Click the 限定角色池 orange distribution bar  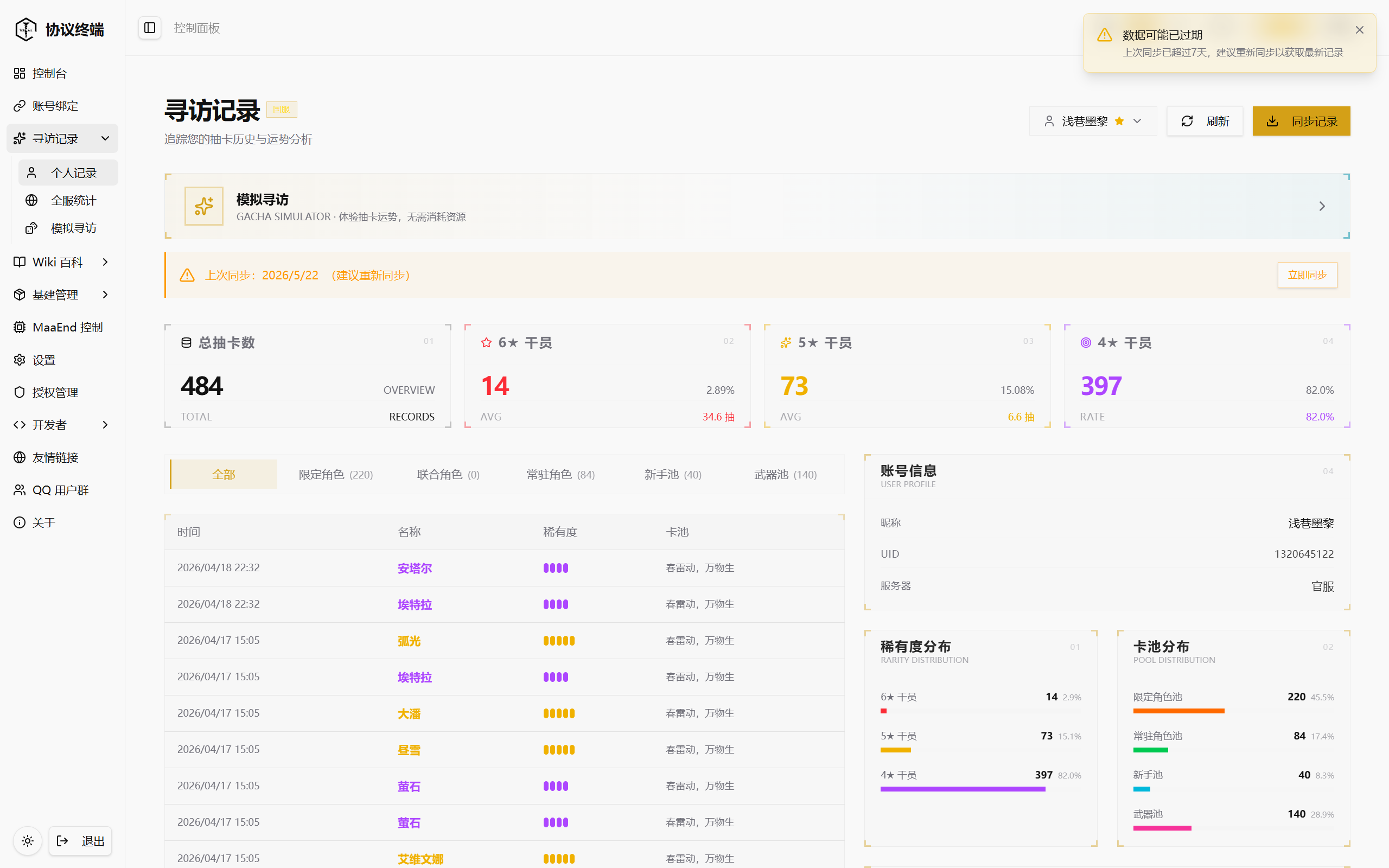(1179, 711)
